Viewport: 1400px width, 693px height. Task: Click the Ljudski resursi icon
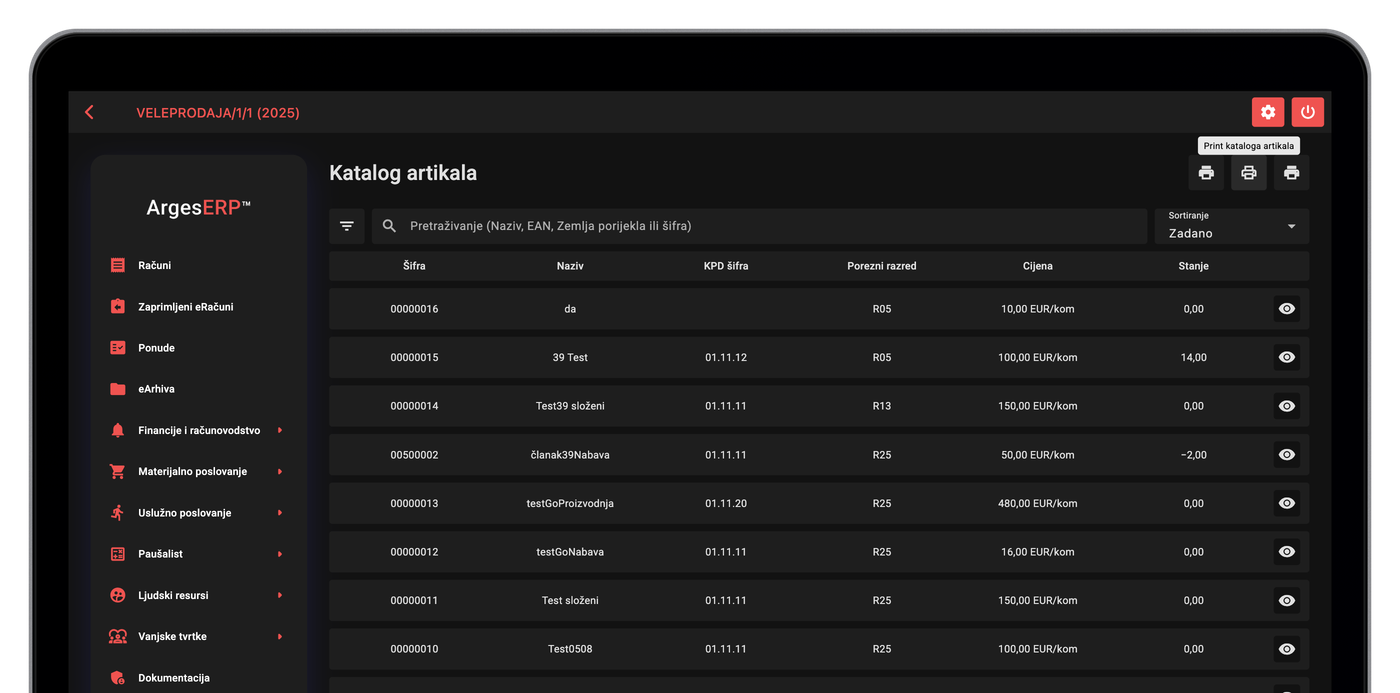tap(118, 595)
